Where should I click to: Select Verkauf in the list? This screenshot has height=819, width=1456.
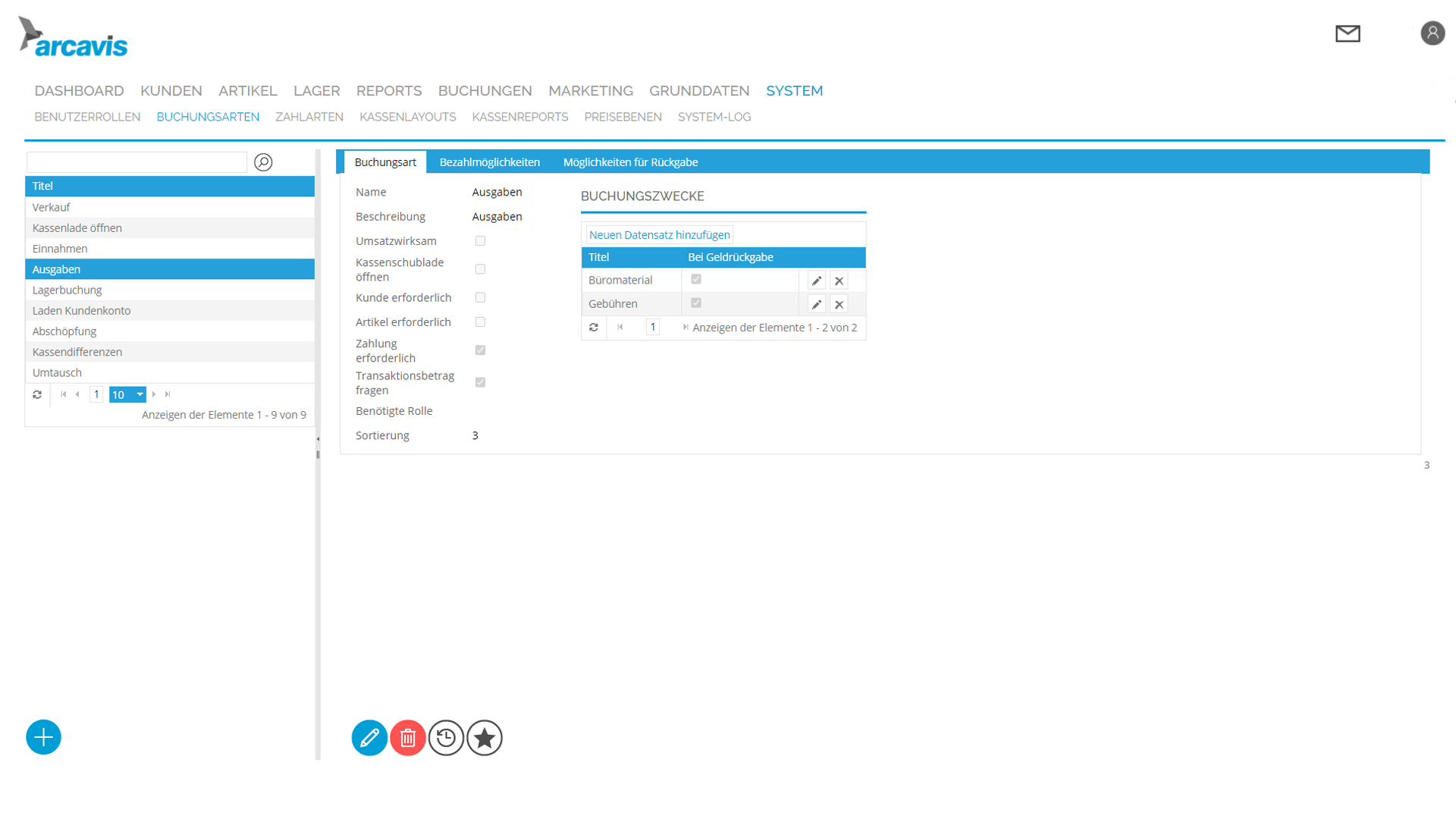pyautogui.click(x=170, y=207)
